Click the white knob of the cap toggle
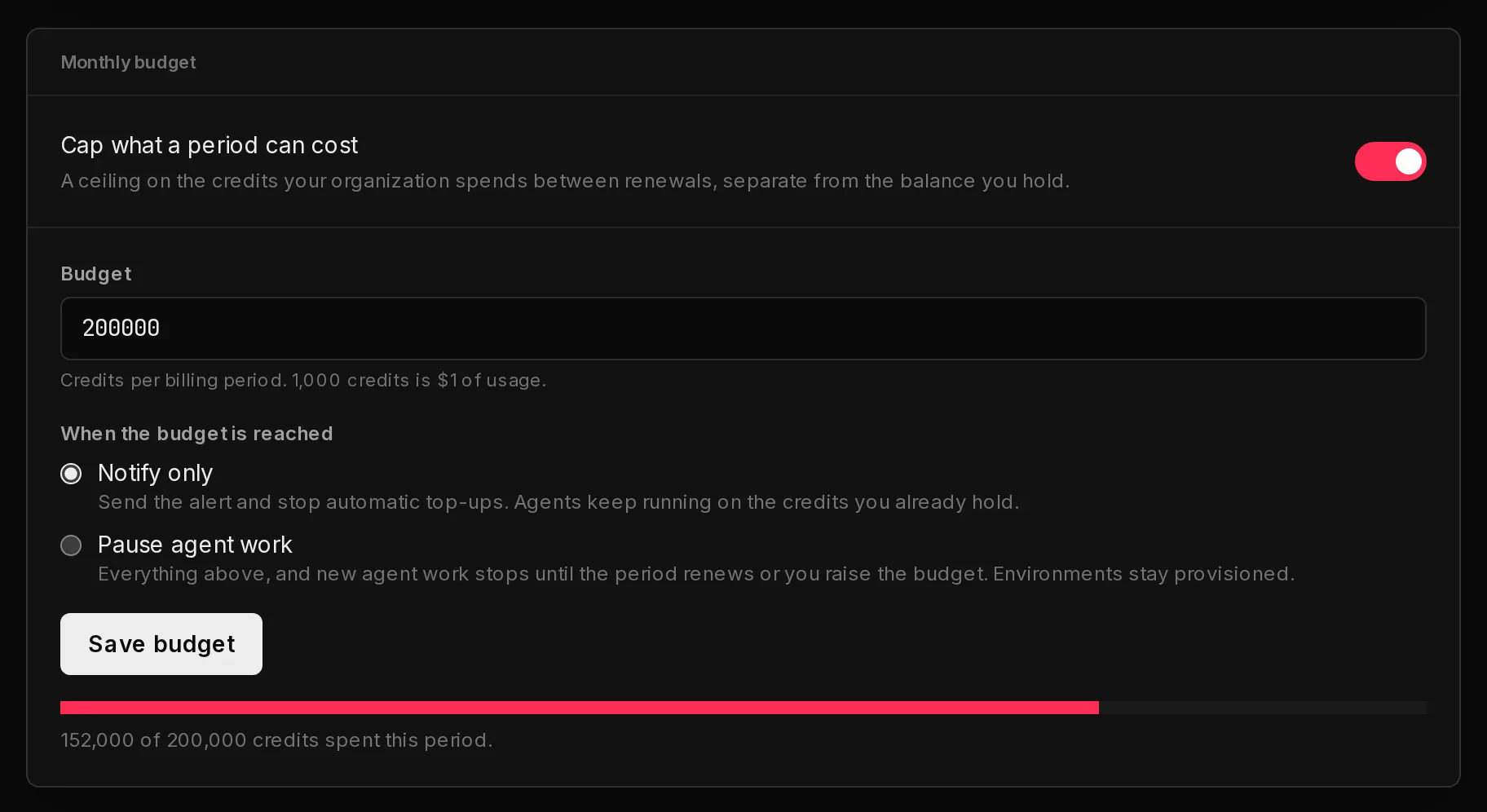The width and height of the screenshot is (1487, 812). (1408, 161)
